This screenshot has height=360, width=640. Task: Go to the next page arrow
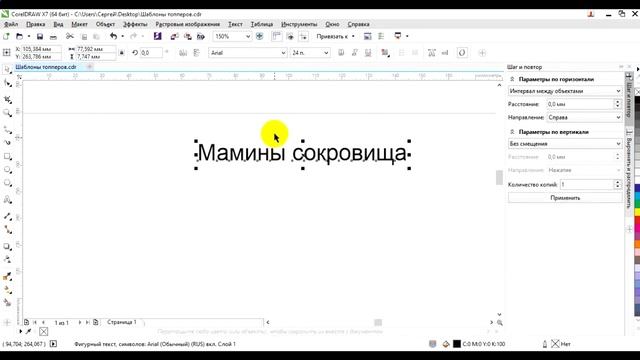79,322
